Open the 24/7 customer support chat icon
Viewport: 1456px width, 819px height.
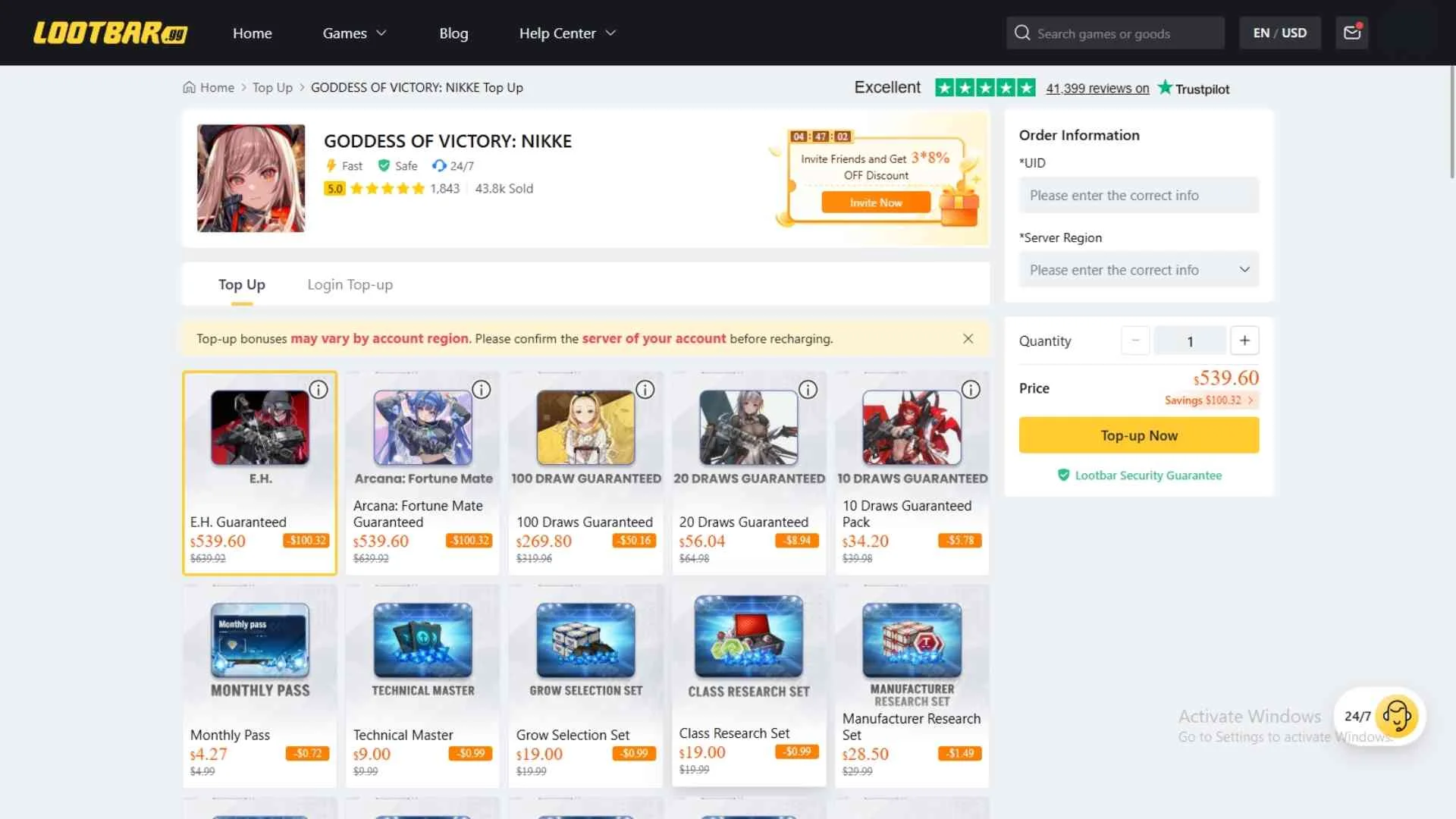point(1396,716)
